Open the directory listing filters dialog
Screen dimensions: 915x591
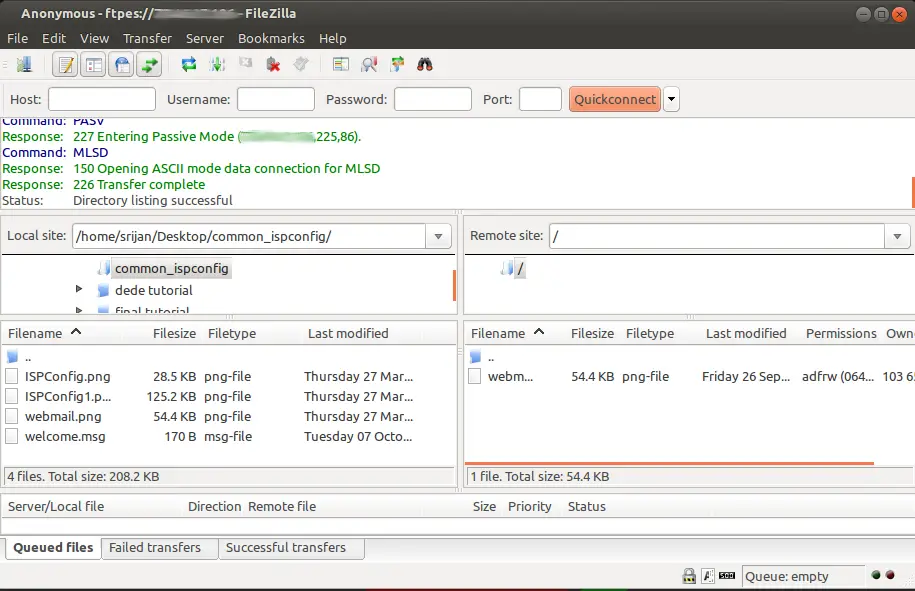pos(341,65)
